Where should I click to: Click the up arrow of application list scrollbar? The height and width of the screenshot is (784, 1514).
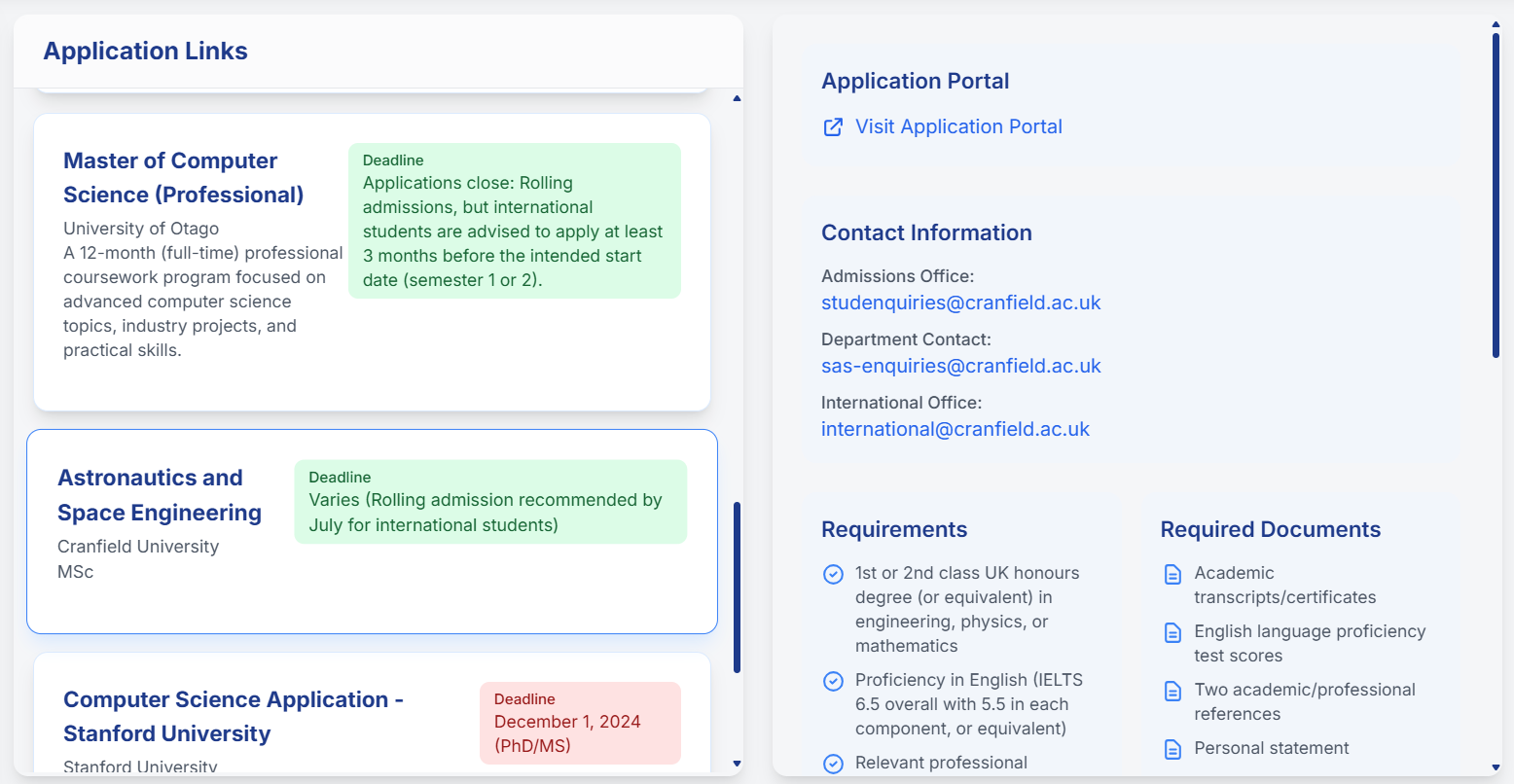(737, 98)
